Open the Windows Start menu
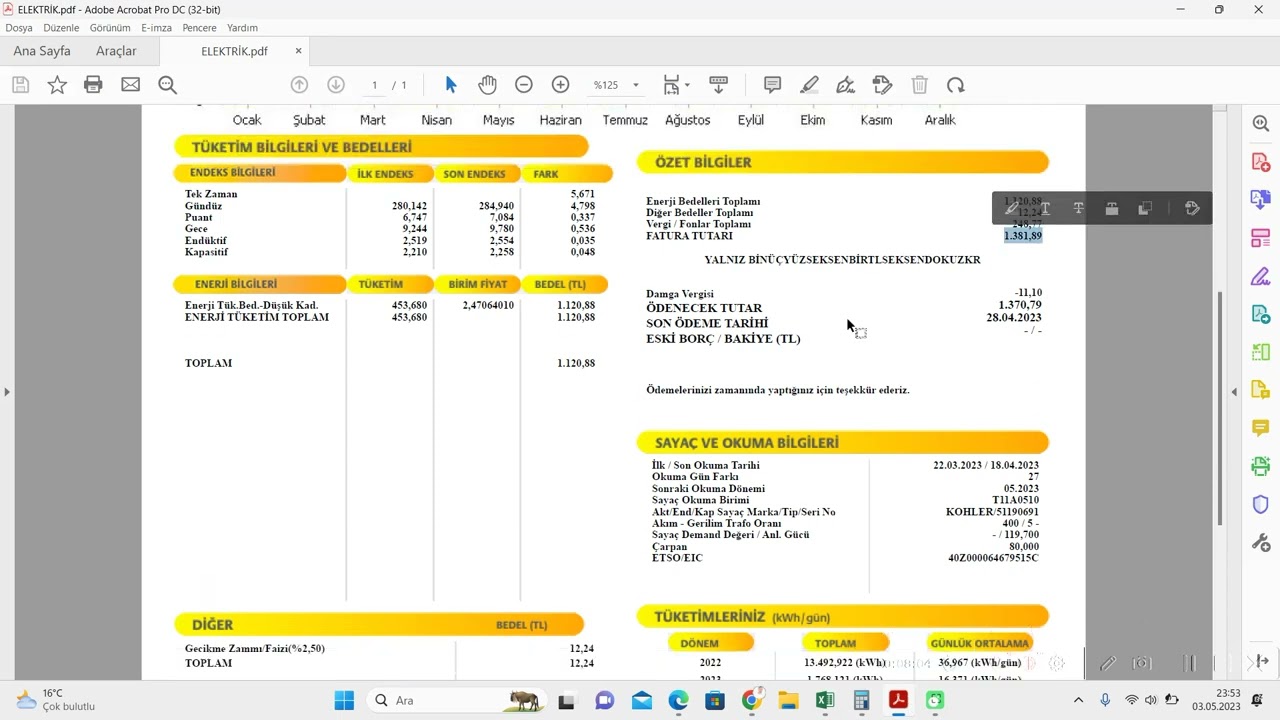This screenshot has width=1280, height=720. [x=344, y=700]
